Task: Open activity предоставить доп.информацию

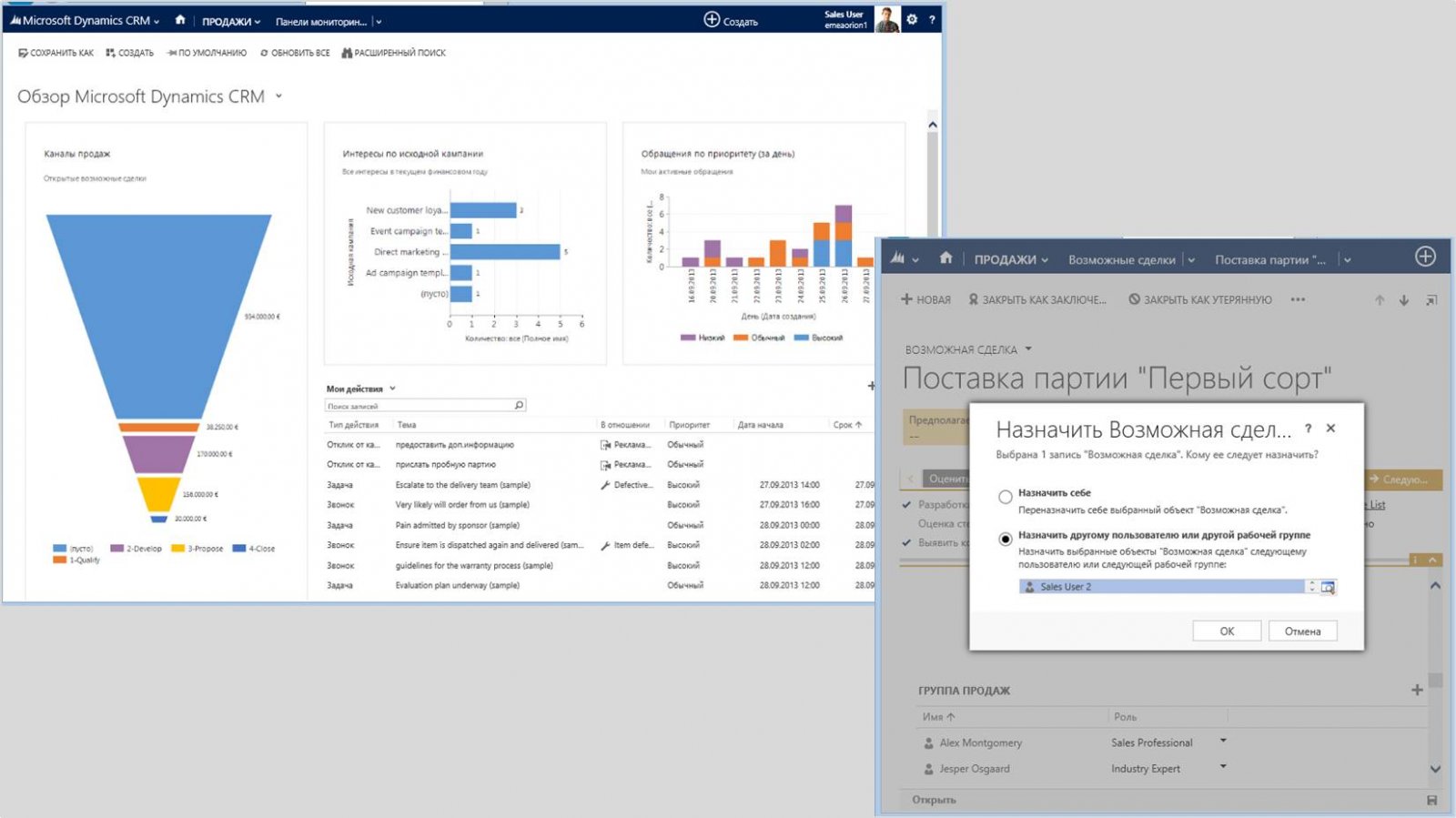Action: (454, 445)
